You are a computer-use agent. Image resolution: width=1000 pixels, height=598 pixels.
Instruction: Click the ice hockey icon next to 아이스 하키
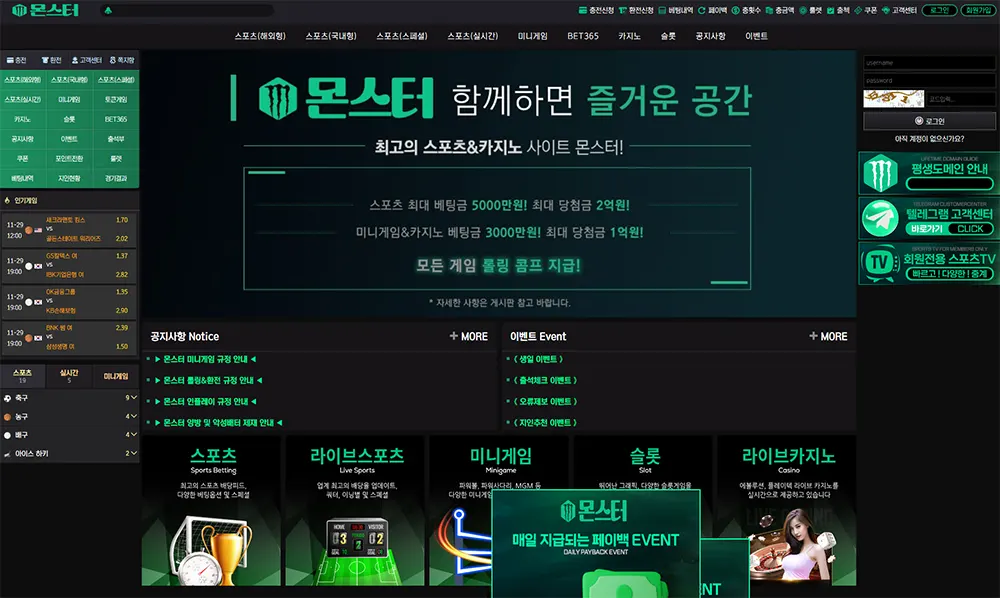coord(8,454)
